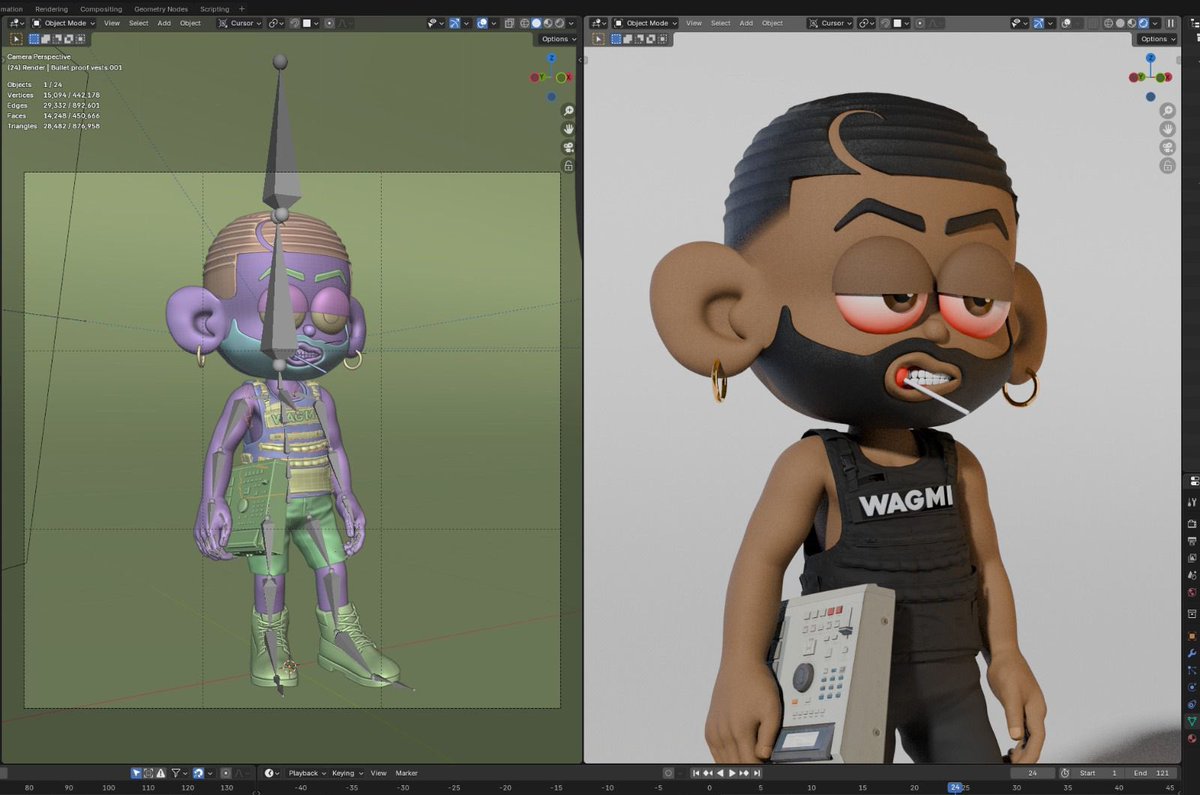
Task: Click left viewport navigation axis gizmo
Action: pyautogui.click(x=552, y=77)
